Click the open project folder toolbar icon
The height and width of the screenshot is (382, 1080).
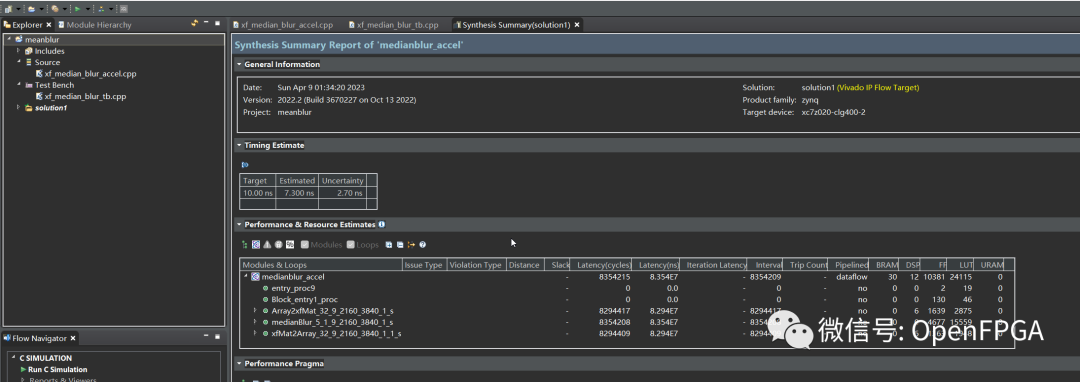pos(32,9)
